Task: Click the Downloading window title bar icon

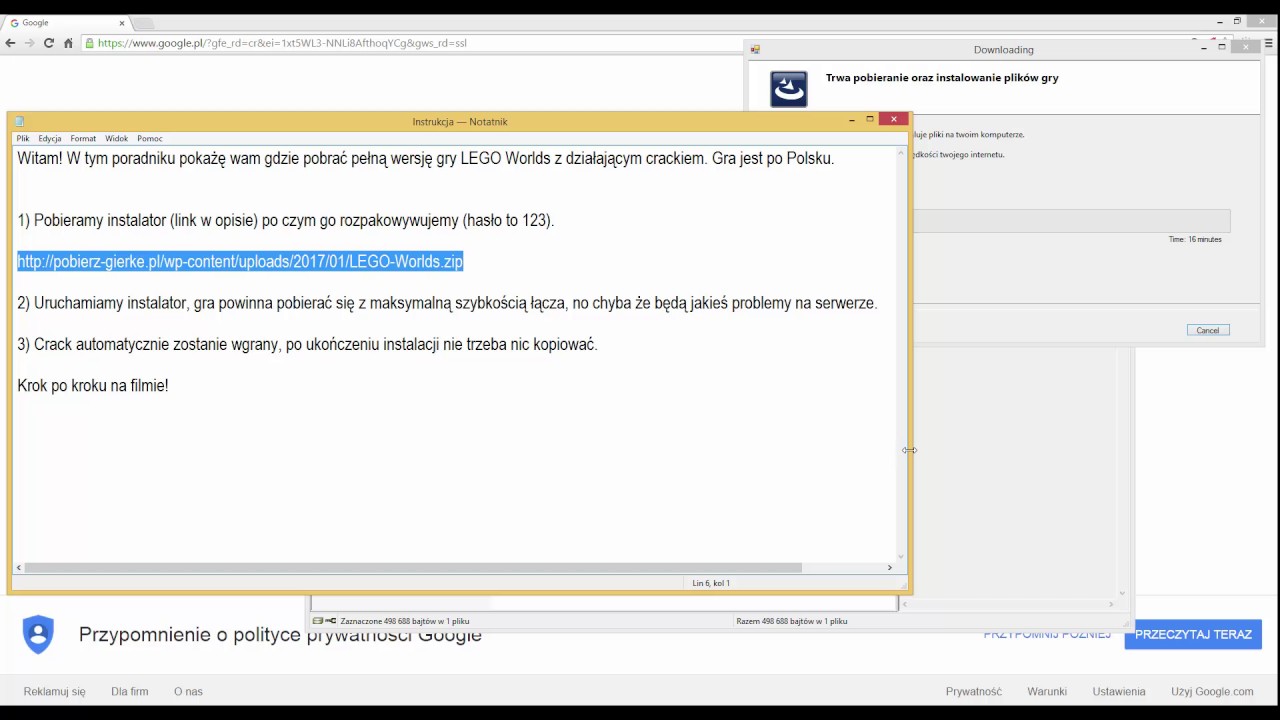Action: point(755,49)
